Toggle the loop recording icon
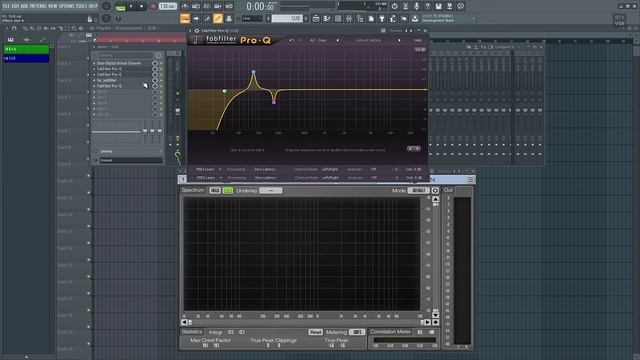The image size is (640, 360). click(x=229, y=7)
